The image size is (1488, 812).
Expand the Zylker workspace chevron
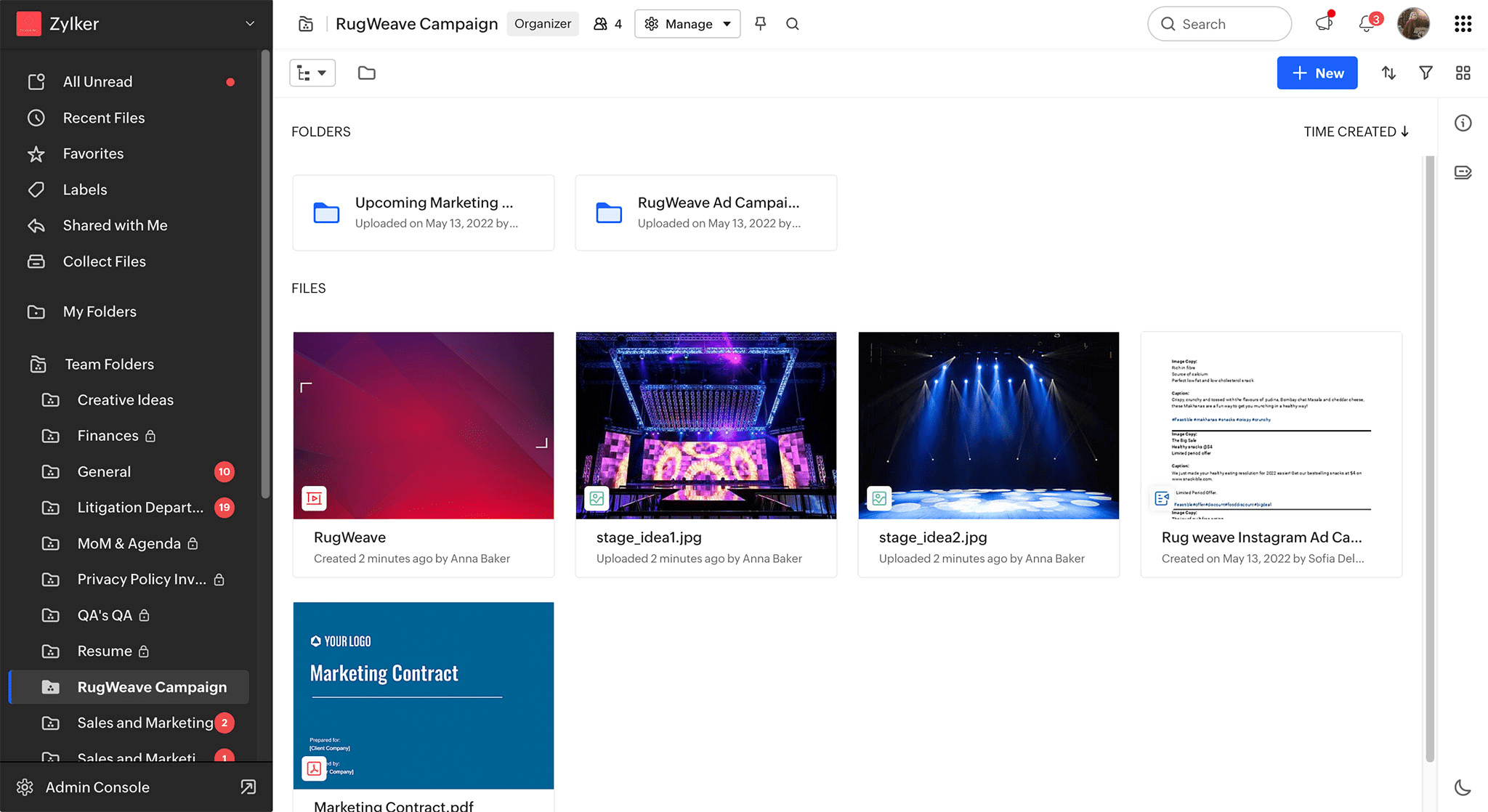coord(250,24)
